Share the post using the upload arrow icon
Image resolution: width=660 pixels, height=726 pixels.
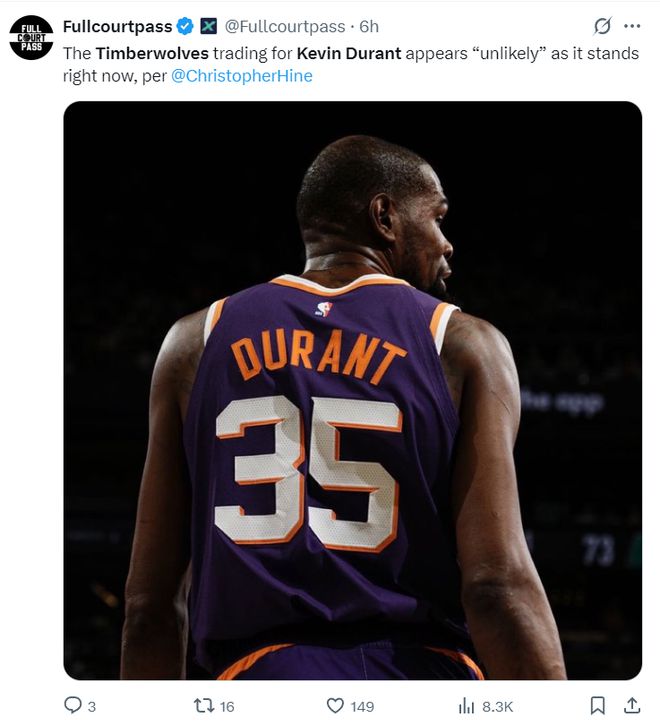click(631, 706)
